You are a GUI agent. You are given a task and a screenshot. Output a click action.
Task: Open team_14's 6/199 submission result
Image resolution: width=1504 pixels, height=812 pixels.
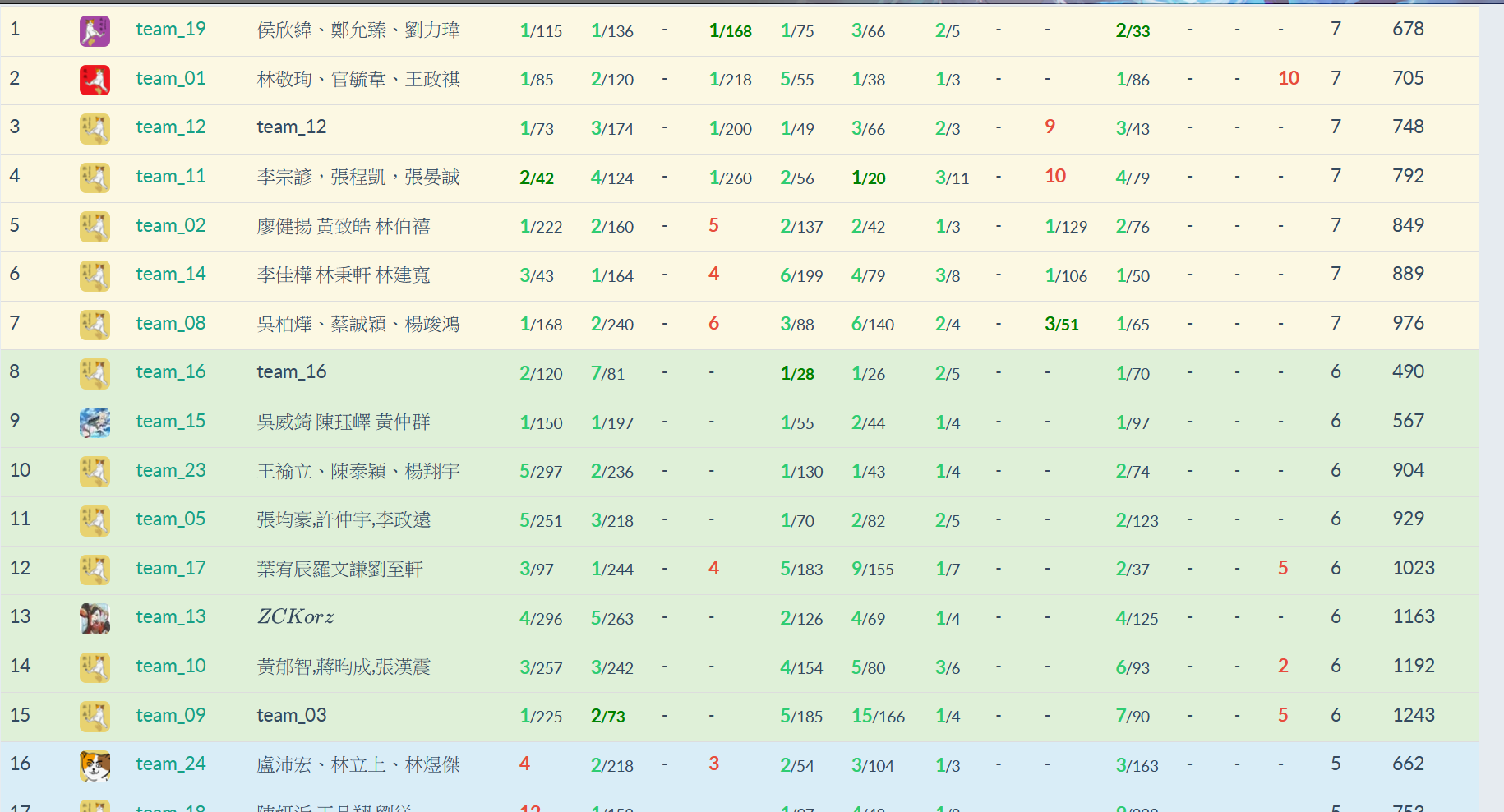coord(801,276)
